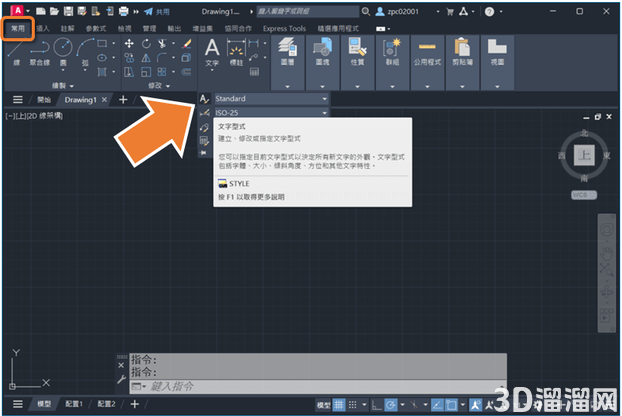Open the ISO-25 dimension style dropdown
This screenshot has width=622, height=416.
(x=271, y=113)
